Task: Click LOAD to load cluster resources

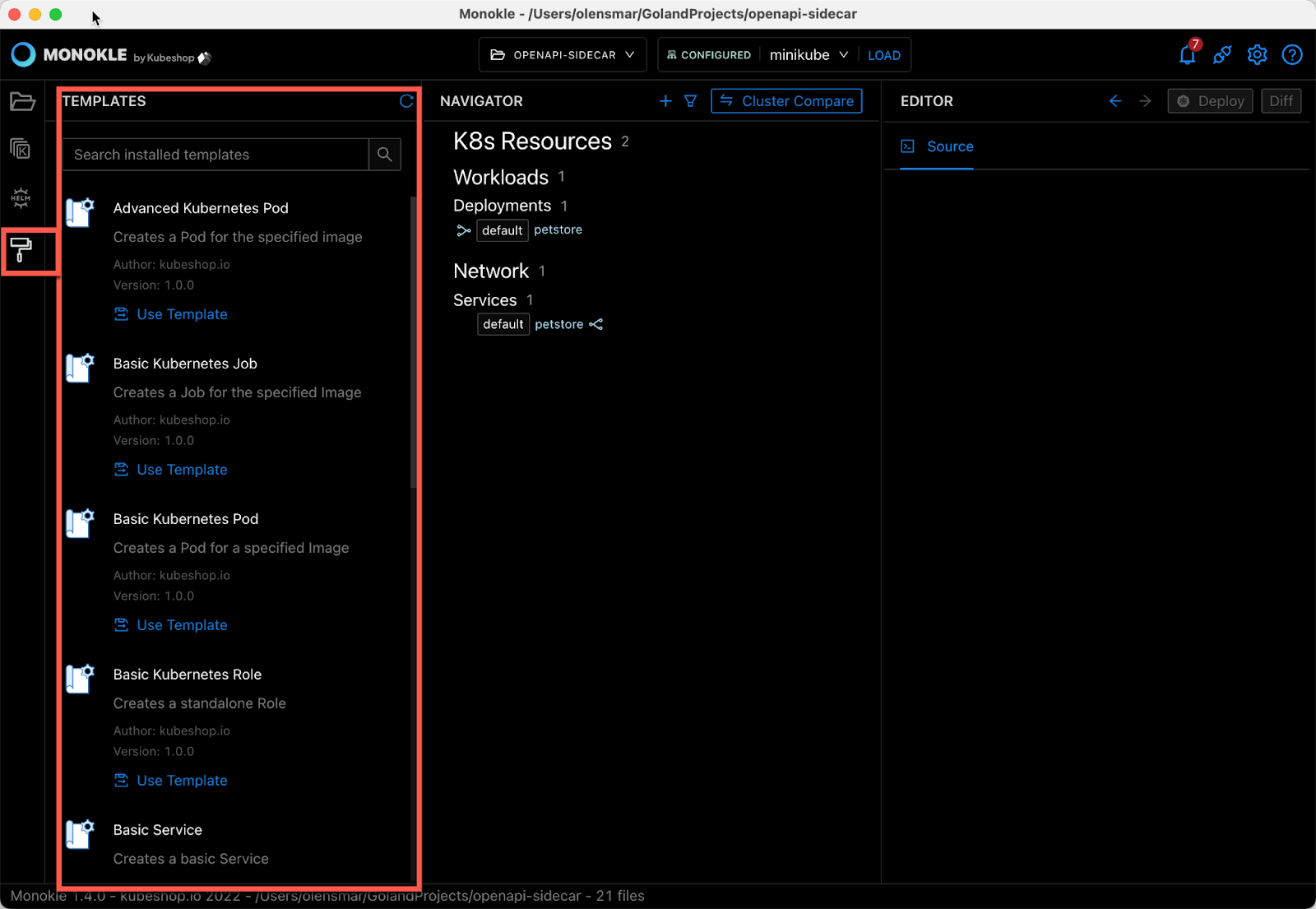Action: [884, 55]
